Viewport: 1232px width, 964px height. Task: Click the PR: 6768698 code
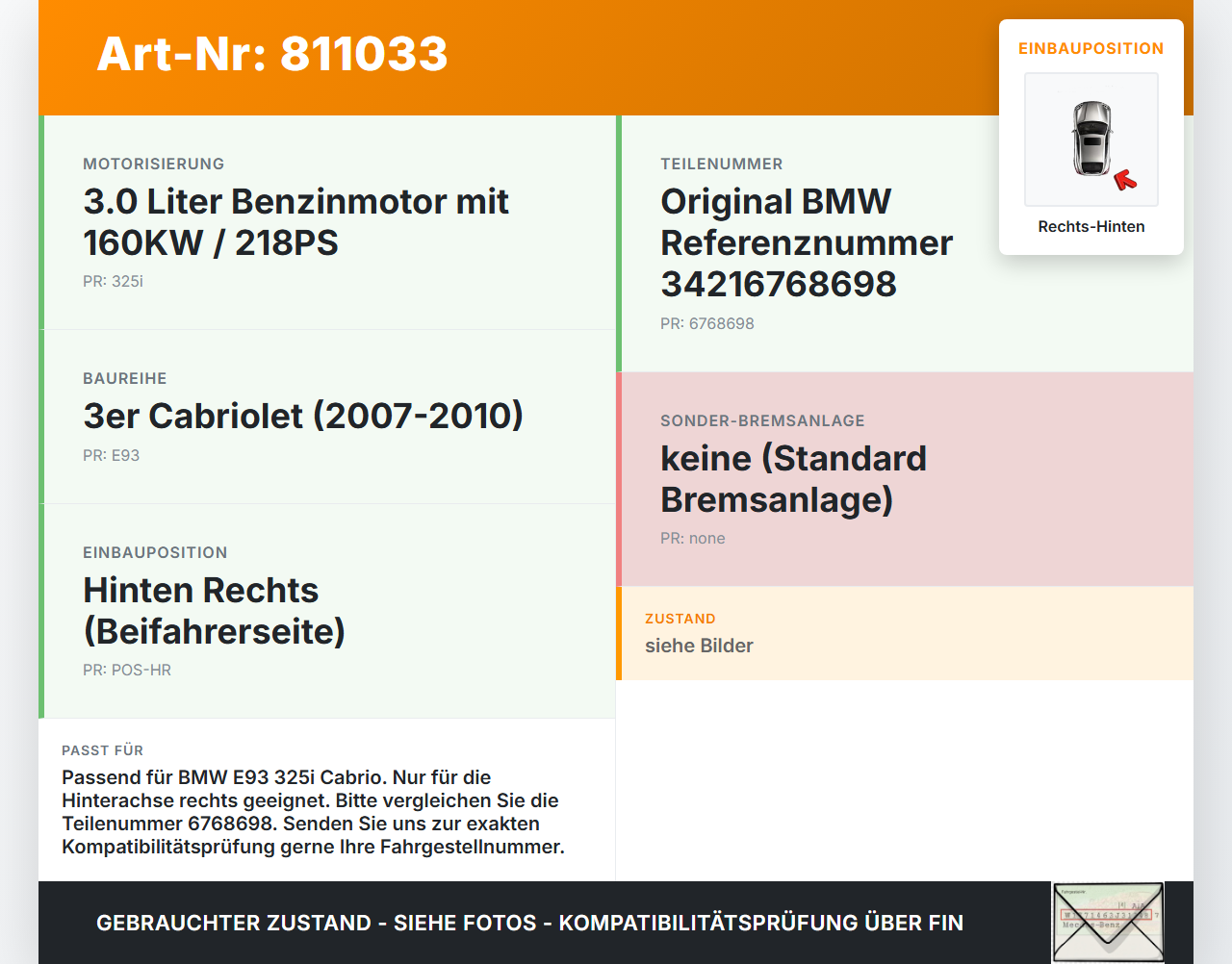pos(707,323)
